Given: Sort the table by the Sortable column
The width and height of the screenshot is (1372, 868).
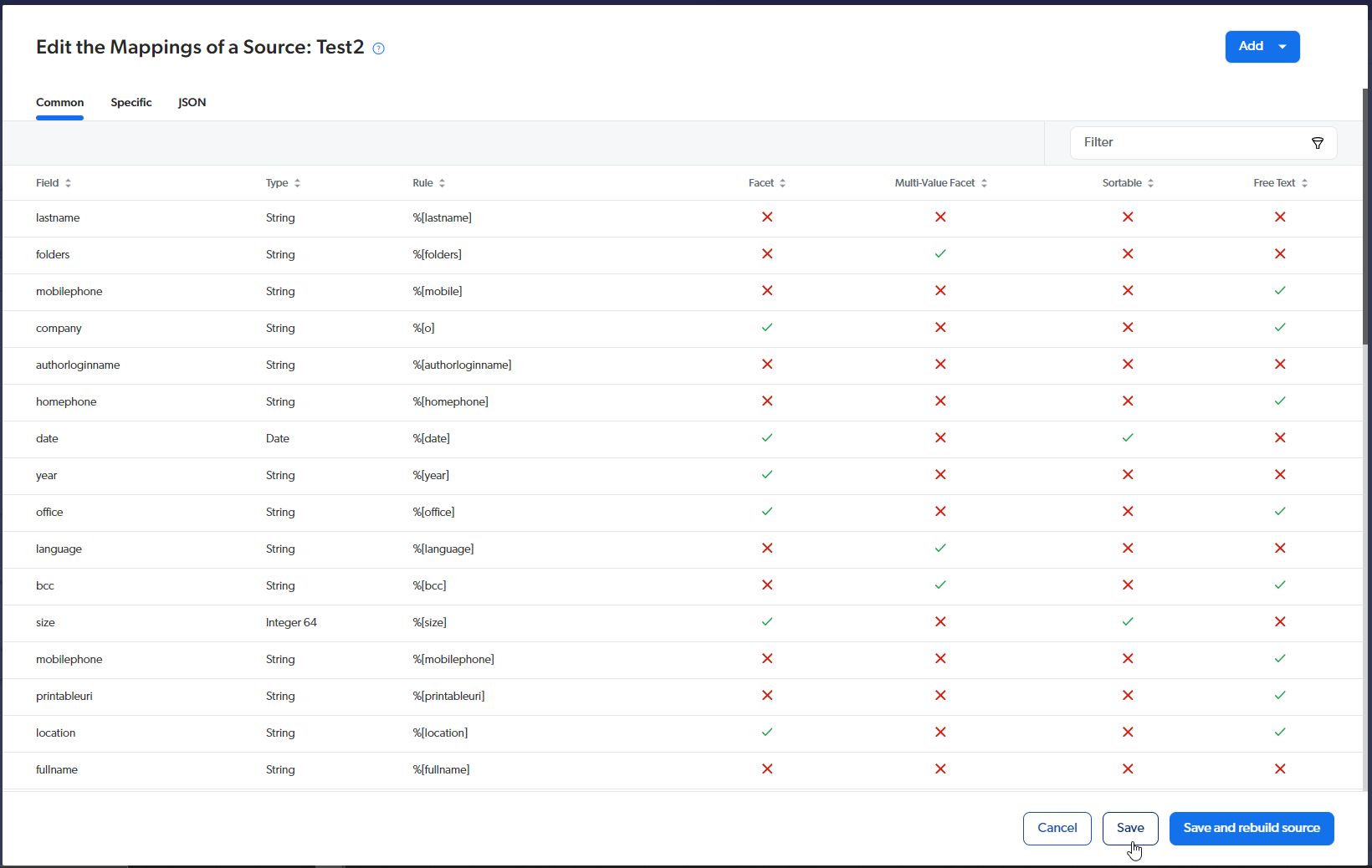Looking at the screenshot, I should point(1152,182).
